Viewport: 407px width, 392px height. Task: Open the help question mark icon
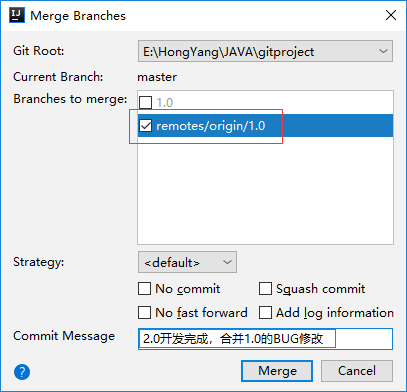(22, 372)
